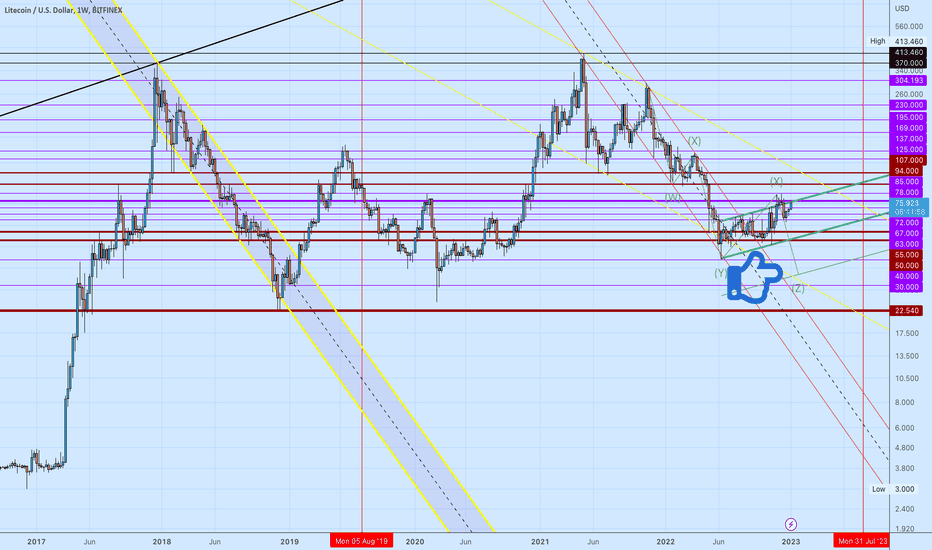The width and height of the screenshot is (932, 550).
Task: Select the 85.000 price label
Action: tap(908, 181)
